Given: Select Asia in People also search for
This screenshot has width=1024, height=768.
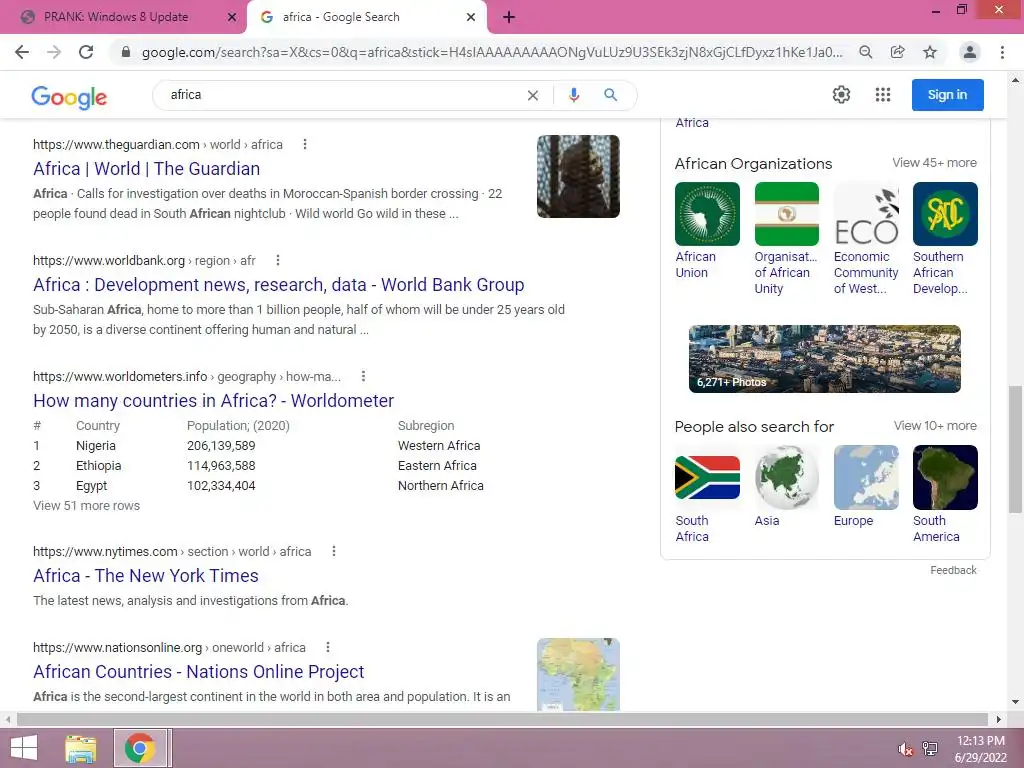Looking at the screenshot, I should 786,487.
